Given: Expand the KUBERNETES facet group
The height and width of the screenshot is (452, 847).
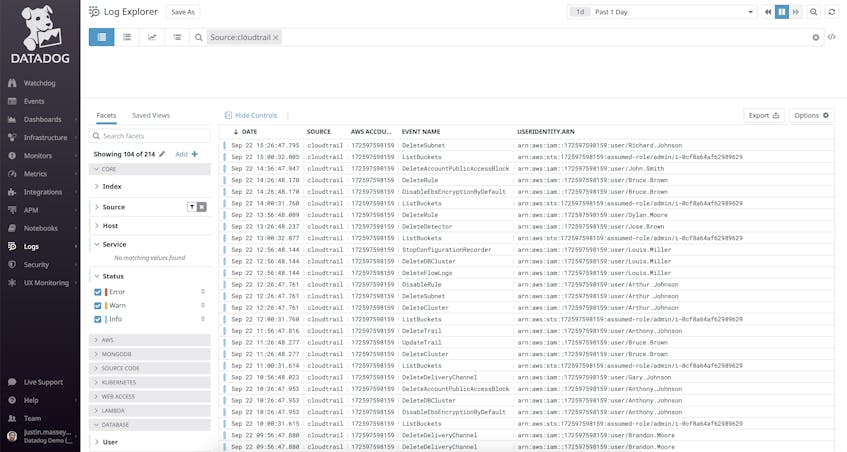Looking at the screenshot, I should click(x=150, y=382).
